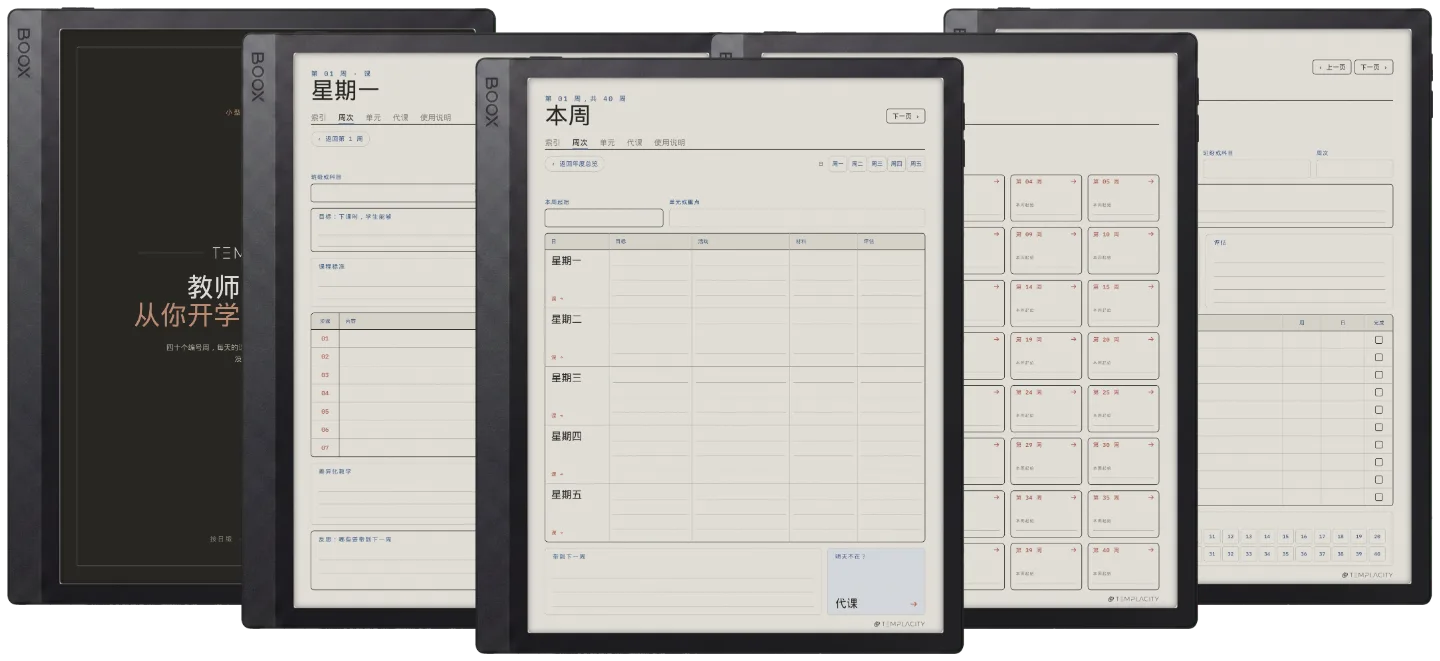The height and width of the screenshot is (661, 1440).
Task: Tap the arrow on the 第 35 周 card
Action: point(1151,497)
